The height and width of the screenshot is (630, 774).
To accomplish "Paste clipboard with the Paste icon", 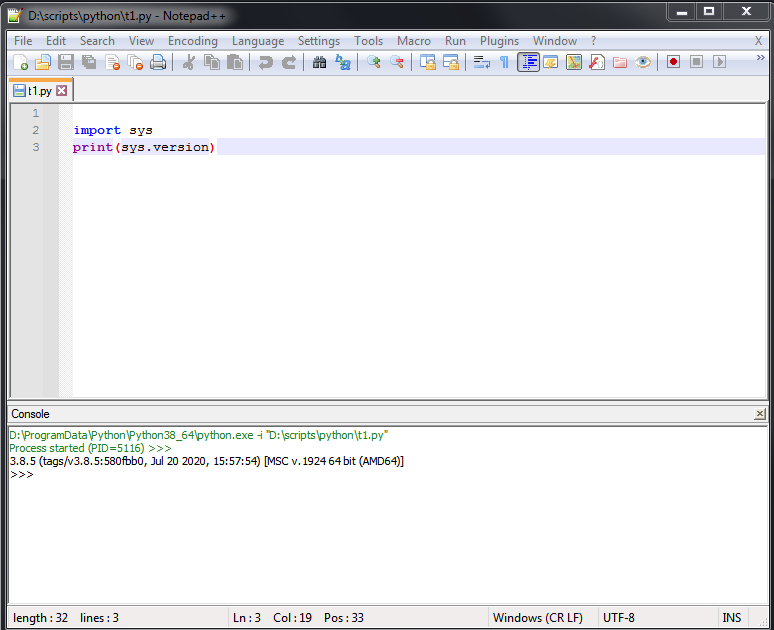I will tap(235, 62).
